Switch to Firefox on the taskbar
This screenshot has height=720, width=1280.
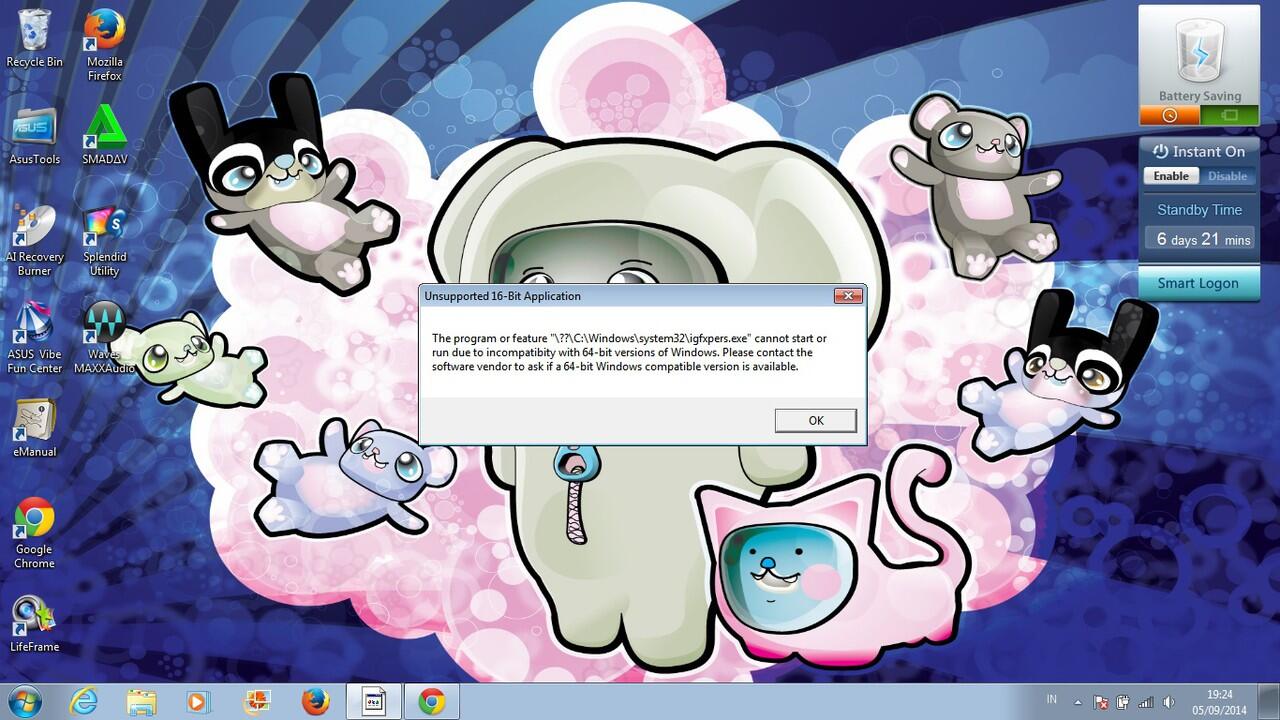tap(315, 701)
